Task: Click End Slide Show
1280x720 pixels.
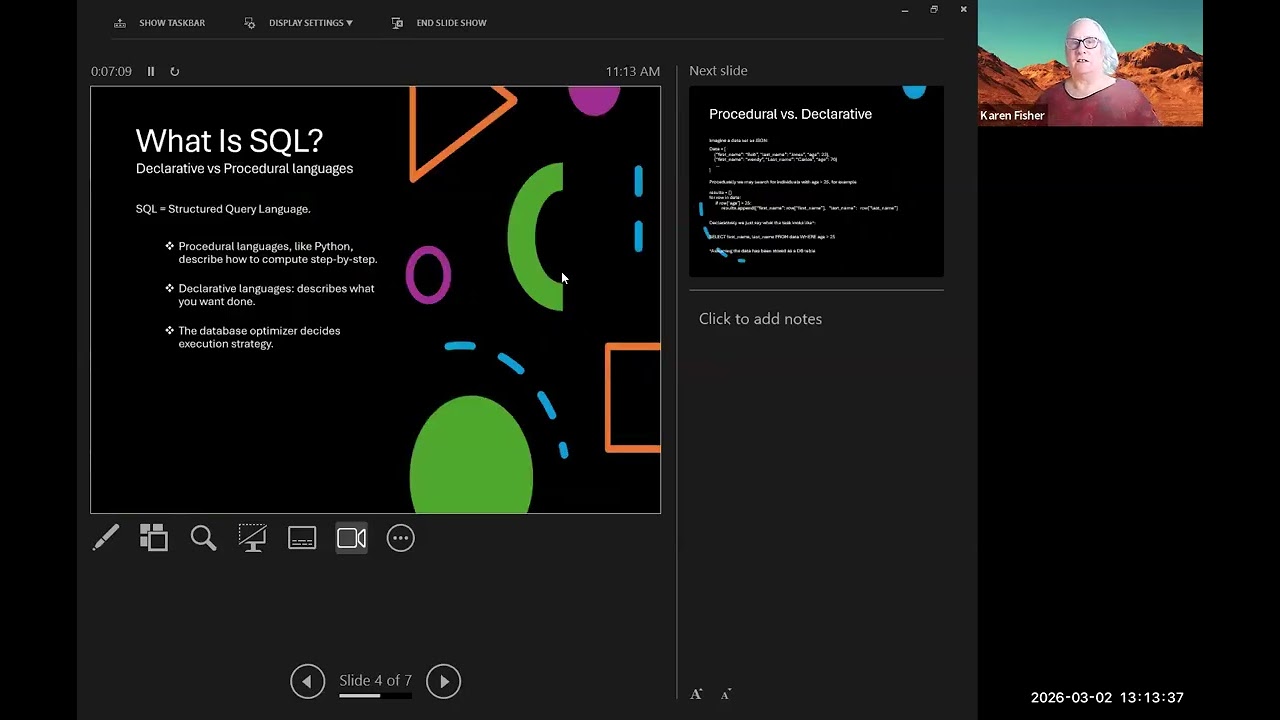Action: 439,22
